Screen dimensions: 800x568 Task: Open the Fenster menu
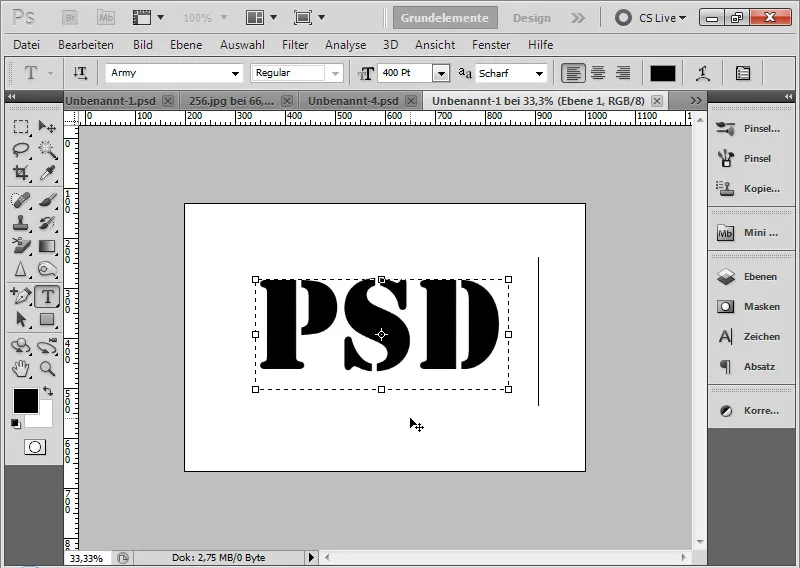click(491, 45)
